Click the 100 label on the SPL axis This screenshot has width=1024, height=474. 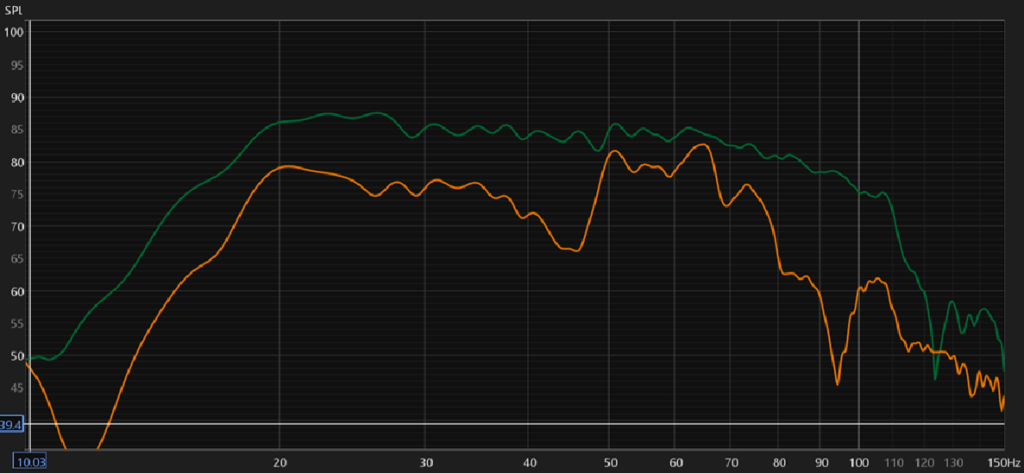point(13,32)
